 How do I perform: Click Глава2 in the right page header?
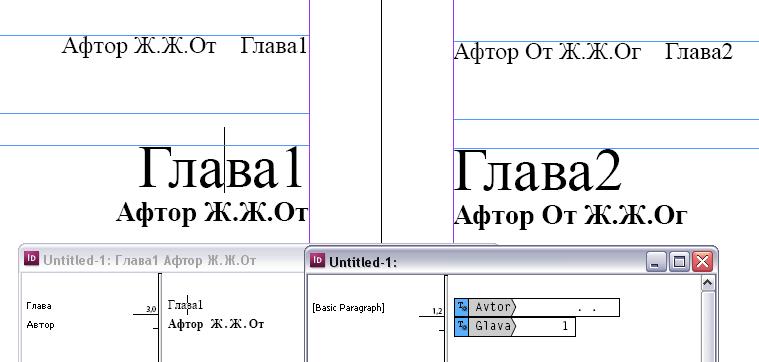click(x=699, y=51)
